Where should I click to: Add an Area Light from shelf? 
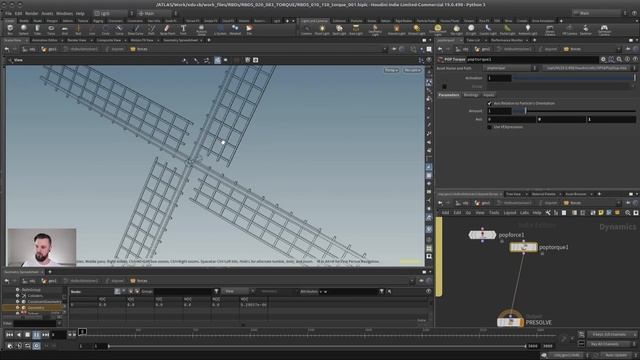(x=356, y=29)
